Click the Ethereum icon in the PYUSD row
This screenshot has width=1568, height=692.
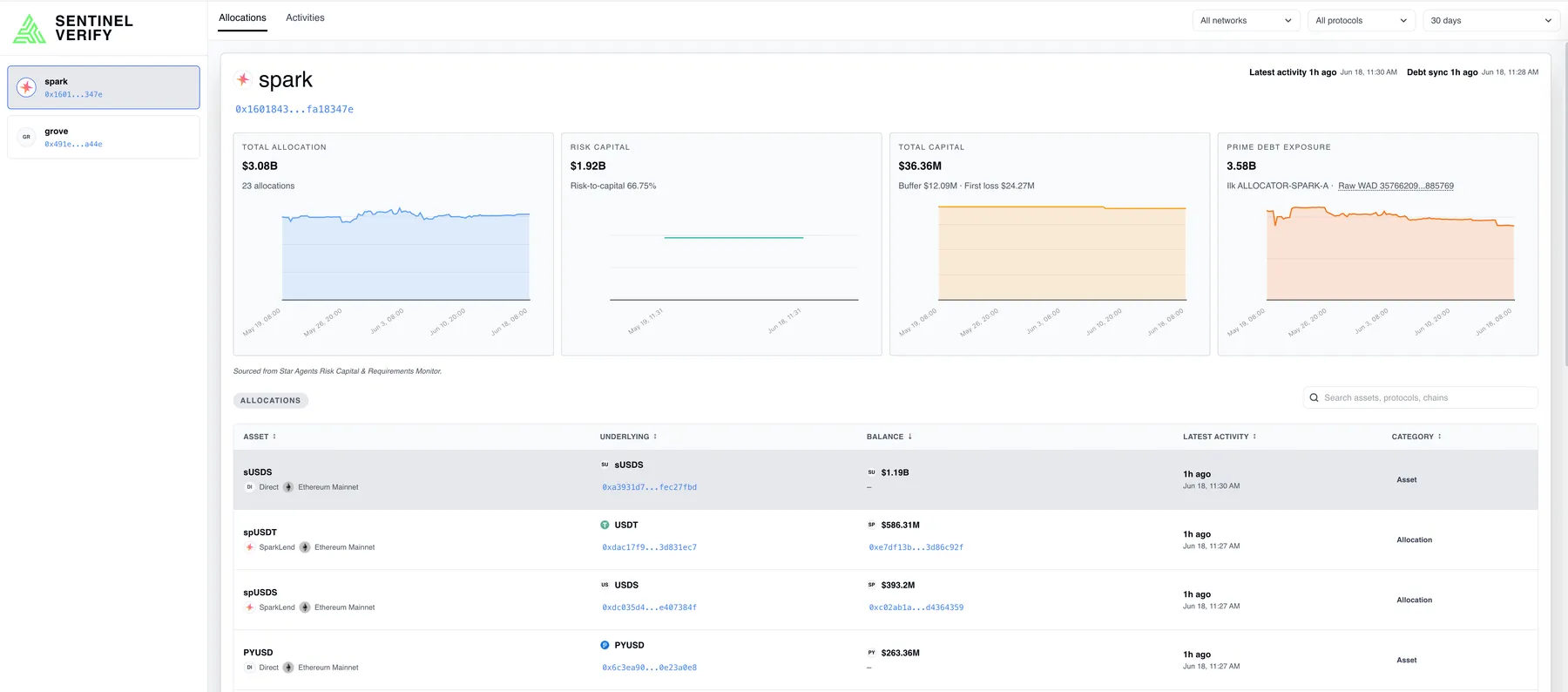(288, 668)
